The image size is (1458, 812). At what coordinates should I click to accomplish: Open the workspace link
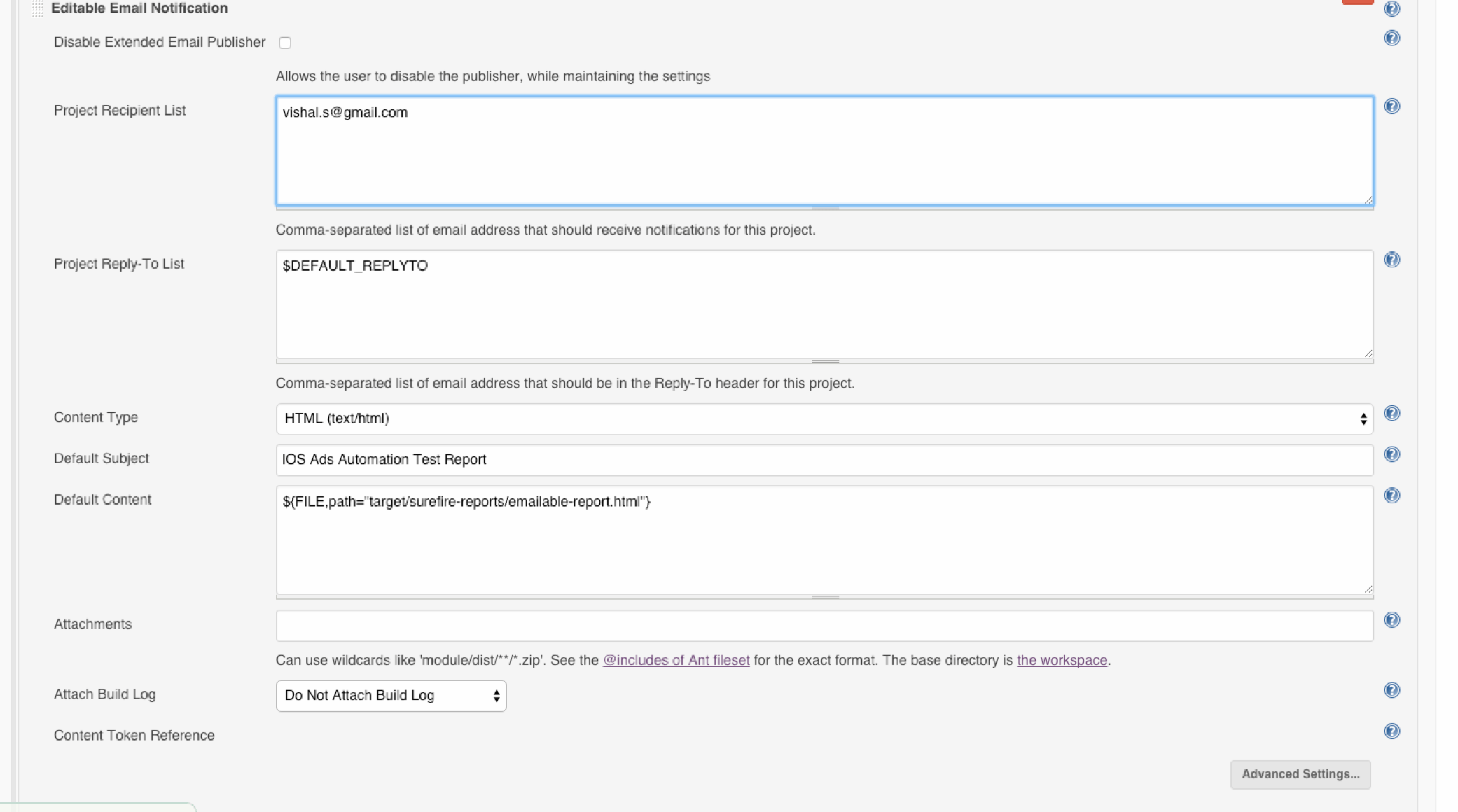pyautogui.click(x=1061, y=659)
